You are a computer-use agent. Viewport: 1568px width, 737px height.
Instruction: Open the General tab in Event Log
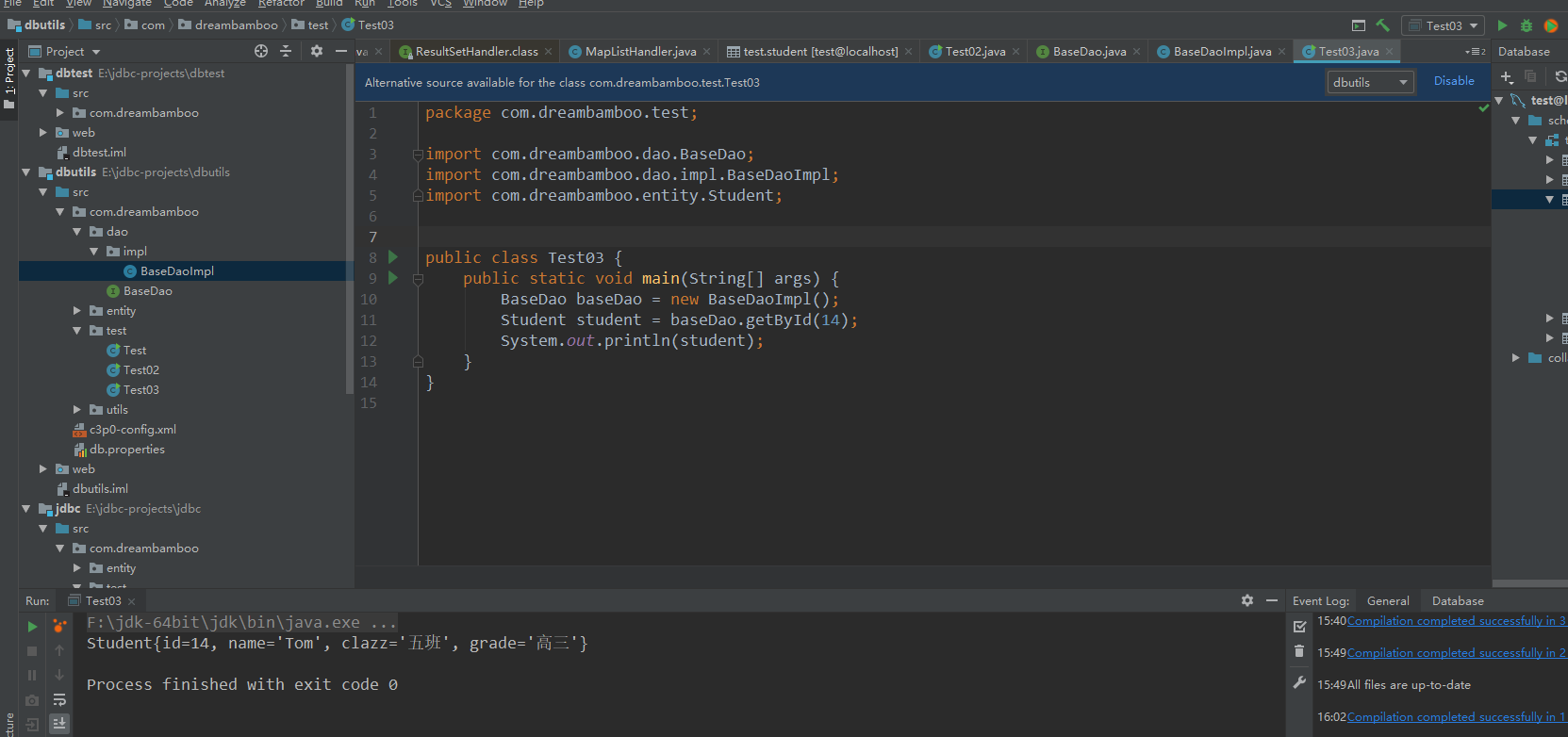click(1388, 600)
